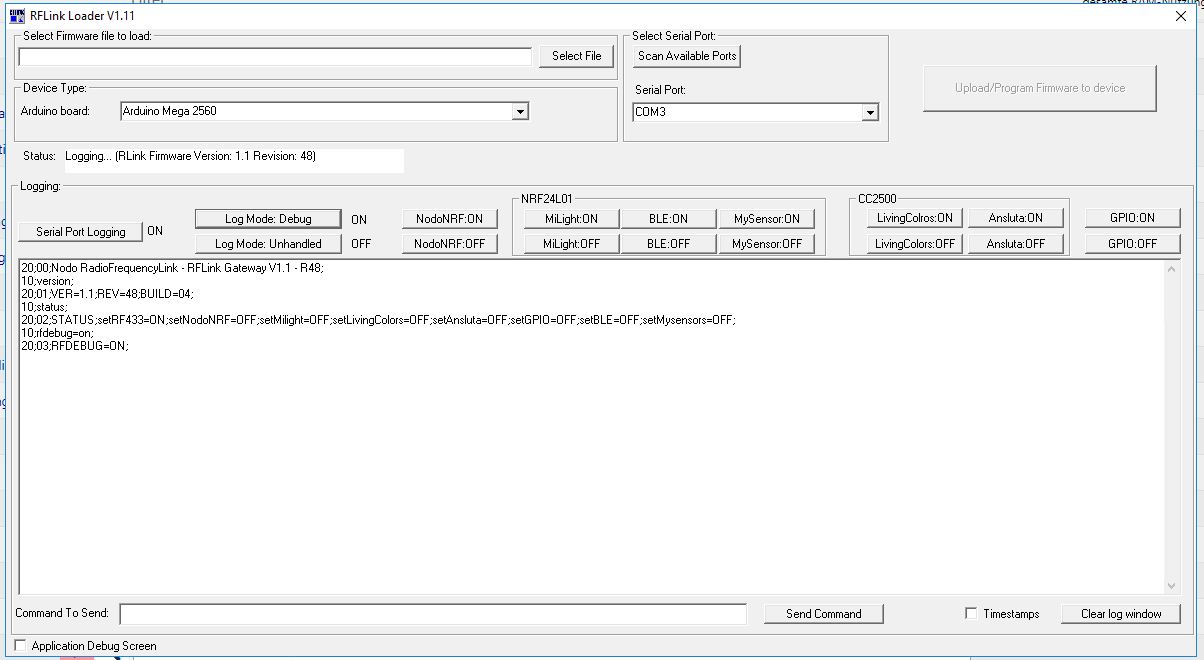This screenshot has width=1204, height=660.
Task: Activate MySensor:ON
Action: tap(767, 219)
